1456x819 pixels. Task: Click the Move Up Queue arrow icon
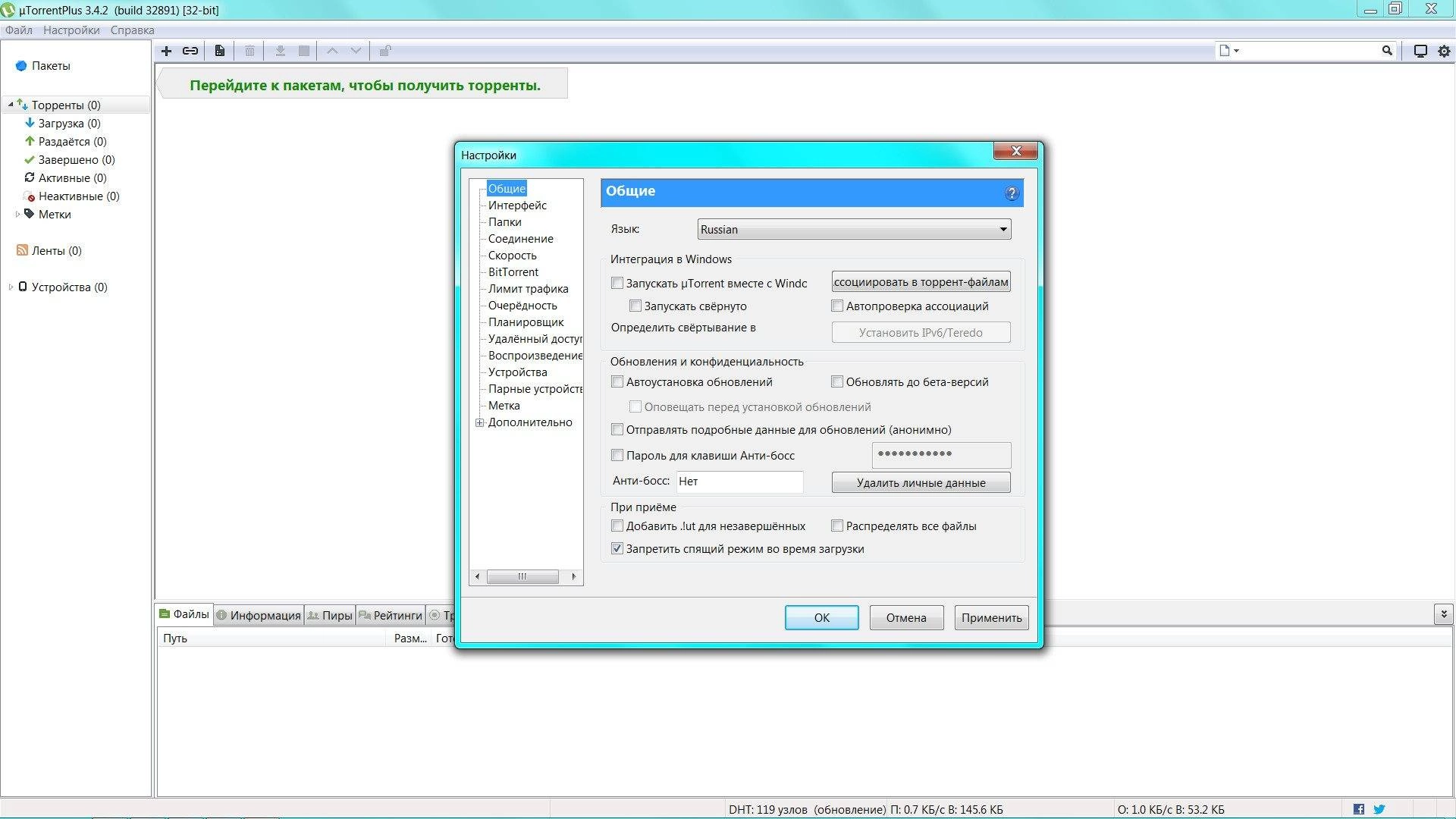tap(332, 51)
